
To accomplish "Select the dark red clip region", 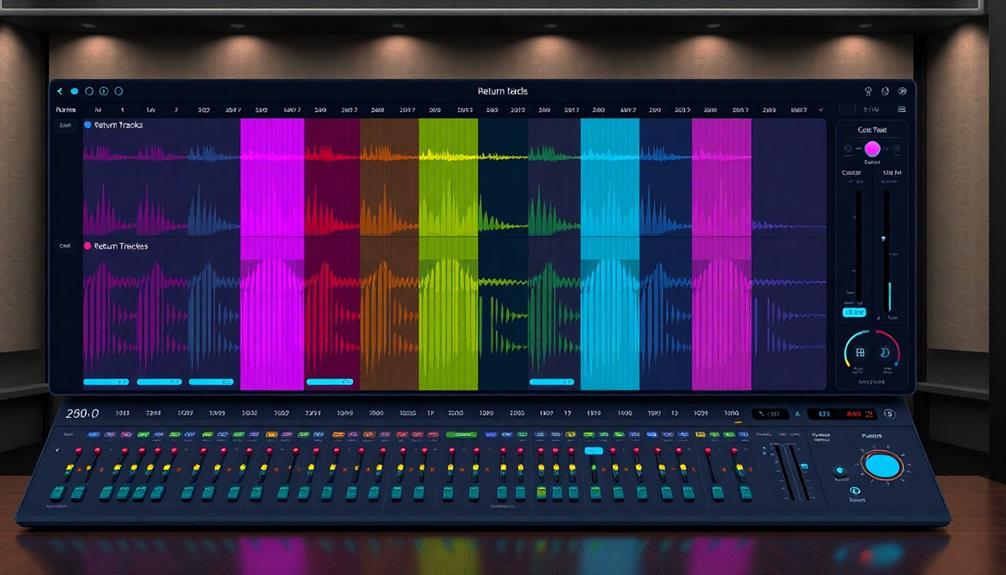I will 332,254.
